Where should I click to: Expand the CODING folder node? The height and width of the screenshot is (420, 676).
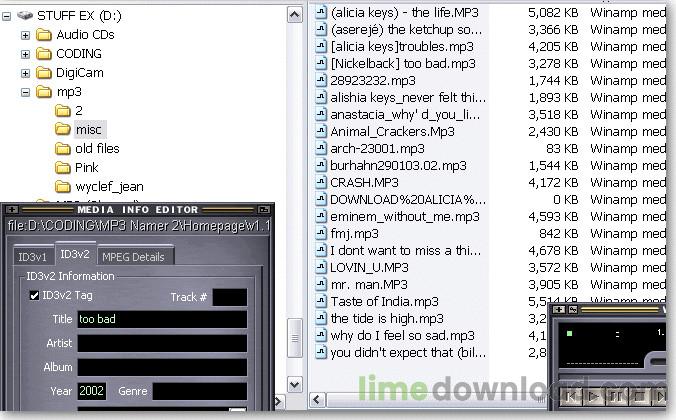[x=25, y=54]
